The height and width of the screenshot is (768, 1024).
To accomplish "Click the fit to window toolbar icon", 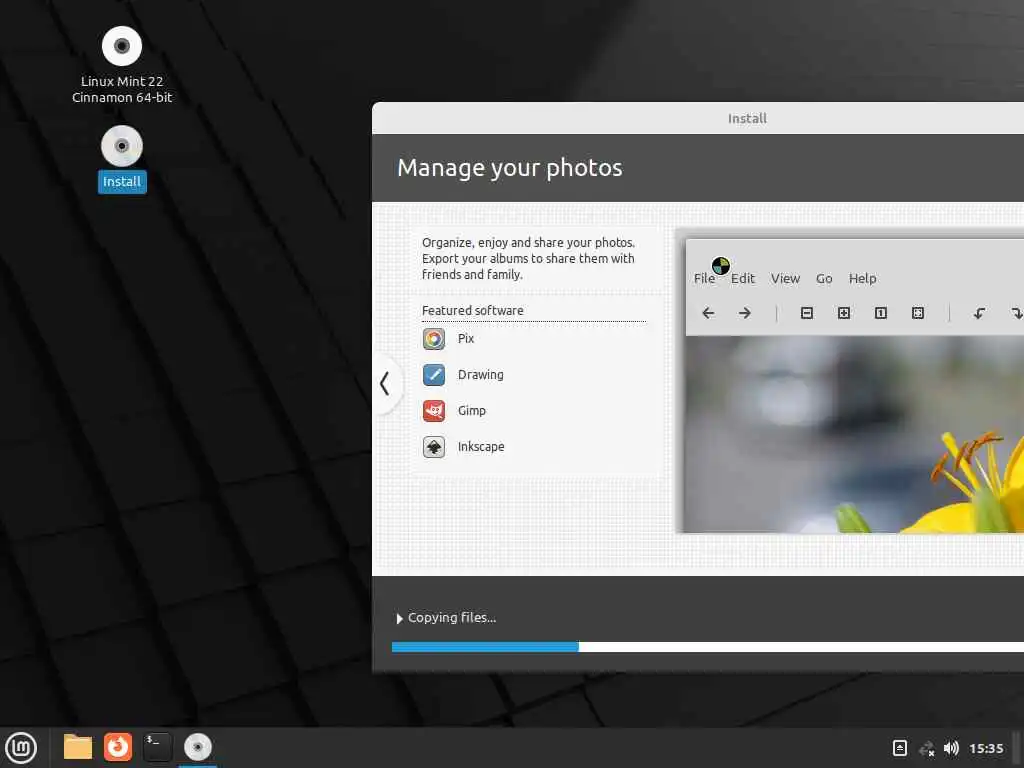I will point(918,313).
